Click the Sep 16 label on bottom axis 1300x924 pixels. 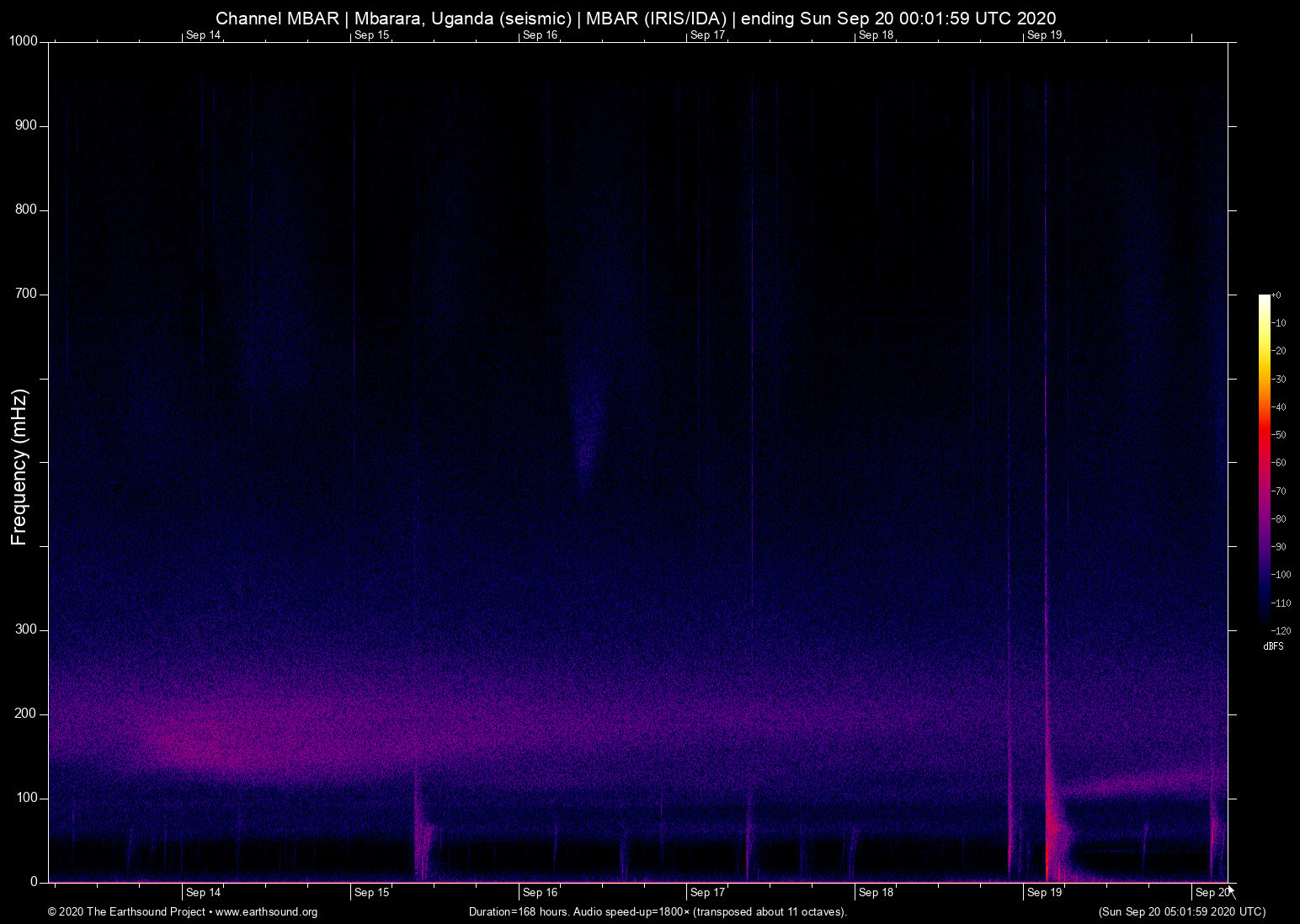click(x=540, y=893)
